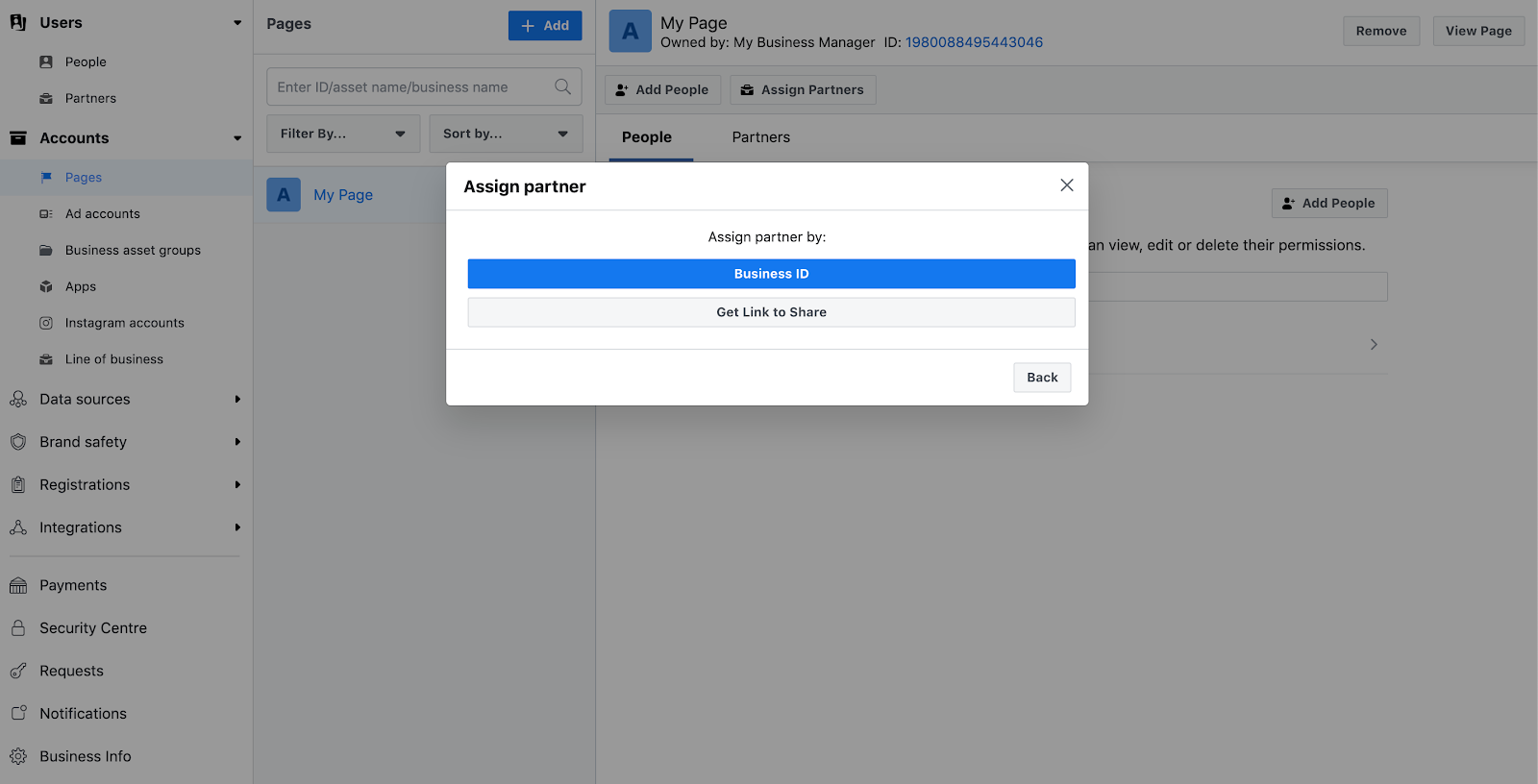Click the Business Info gear icon

coord(18,756)
